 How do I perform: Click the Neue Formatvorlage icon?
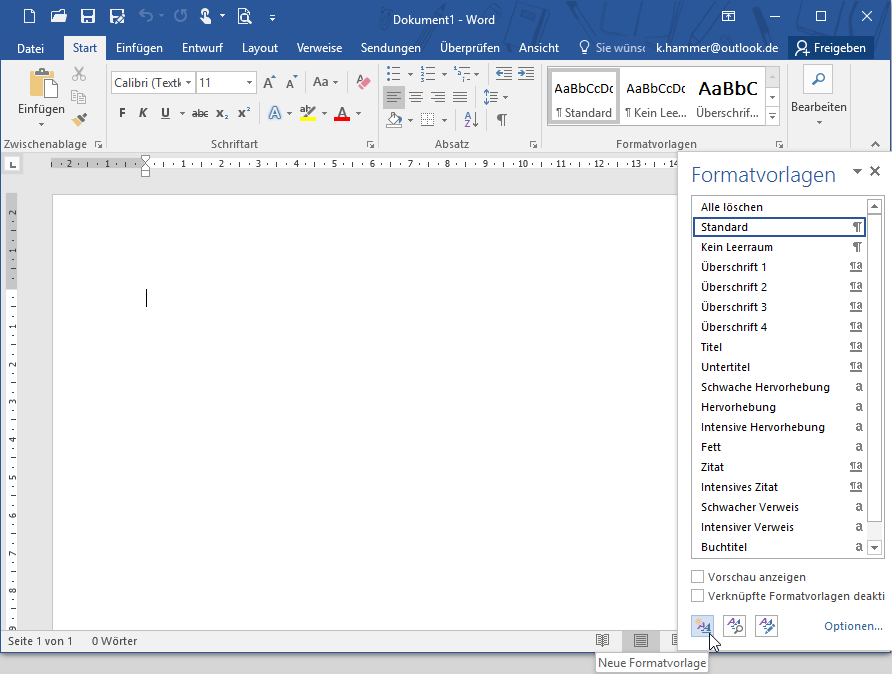click(702, 626)
